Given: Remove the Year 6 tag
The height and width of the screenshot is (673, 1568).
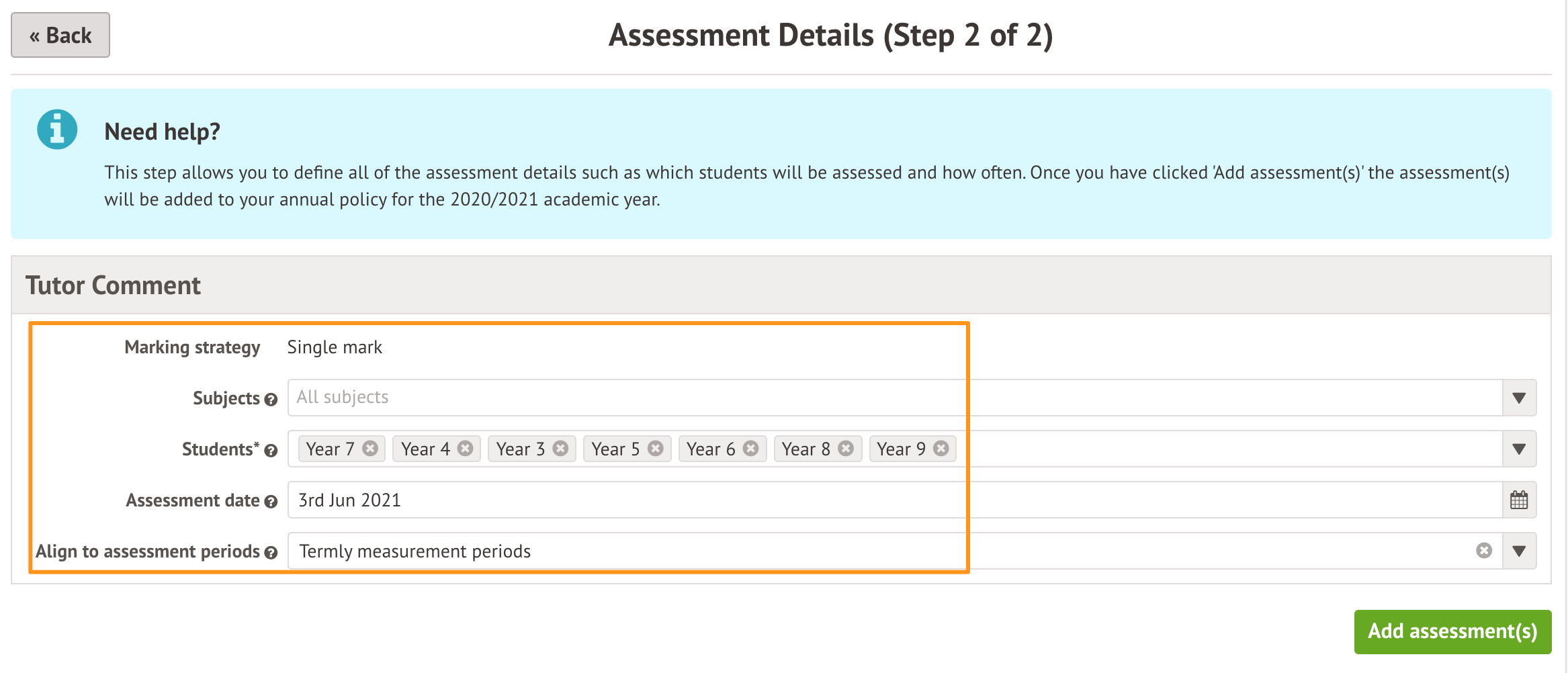Looking at the screenshot, I should pos(751,448).
